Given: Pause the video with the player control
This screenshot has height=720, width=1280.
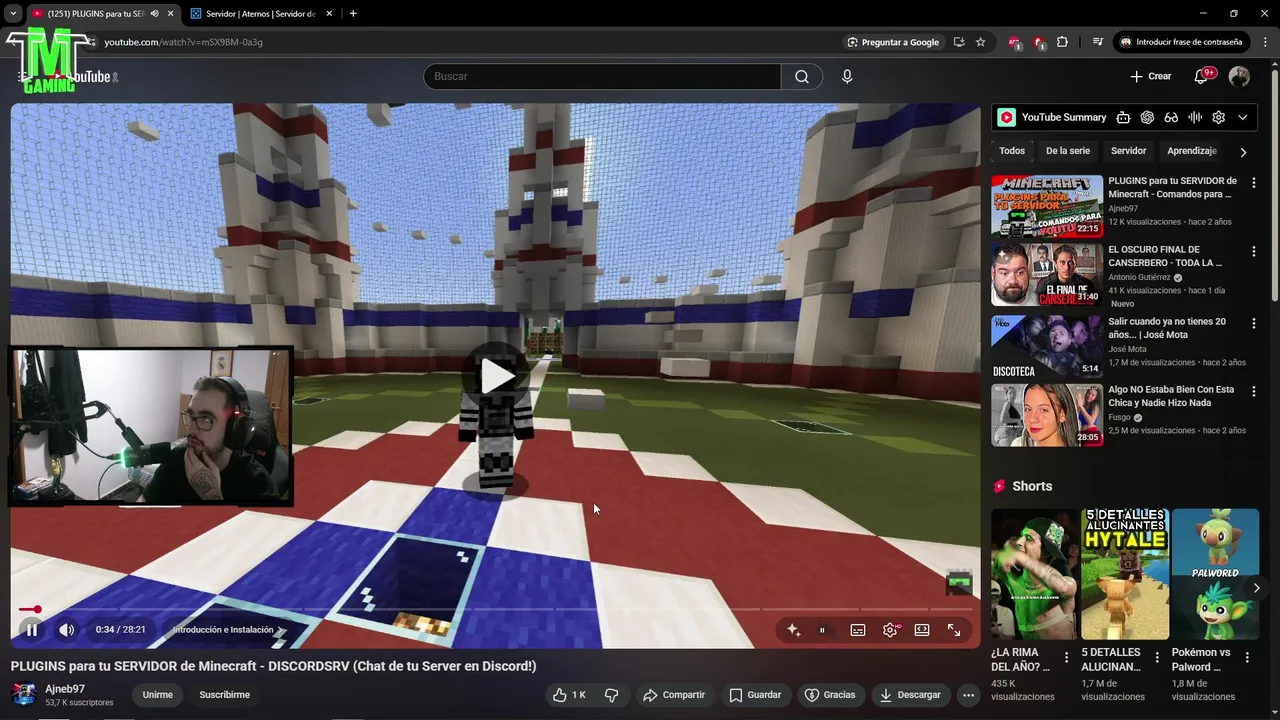Looking at the screenshot, I should [32, 630].
